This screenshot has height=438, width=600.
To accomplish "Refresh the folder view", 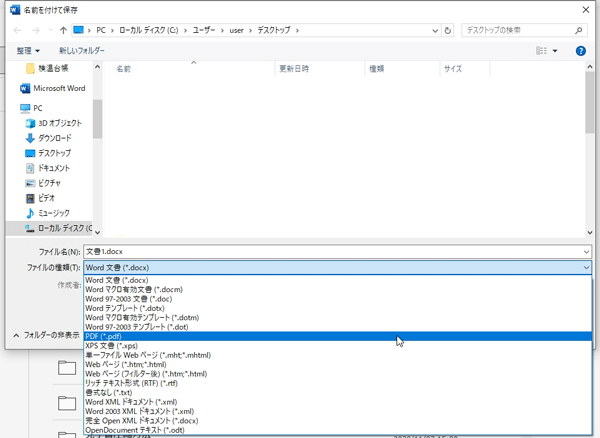I will [x=448, y=31].
